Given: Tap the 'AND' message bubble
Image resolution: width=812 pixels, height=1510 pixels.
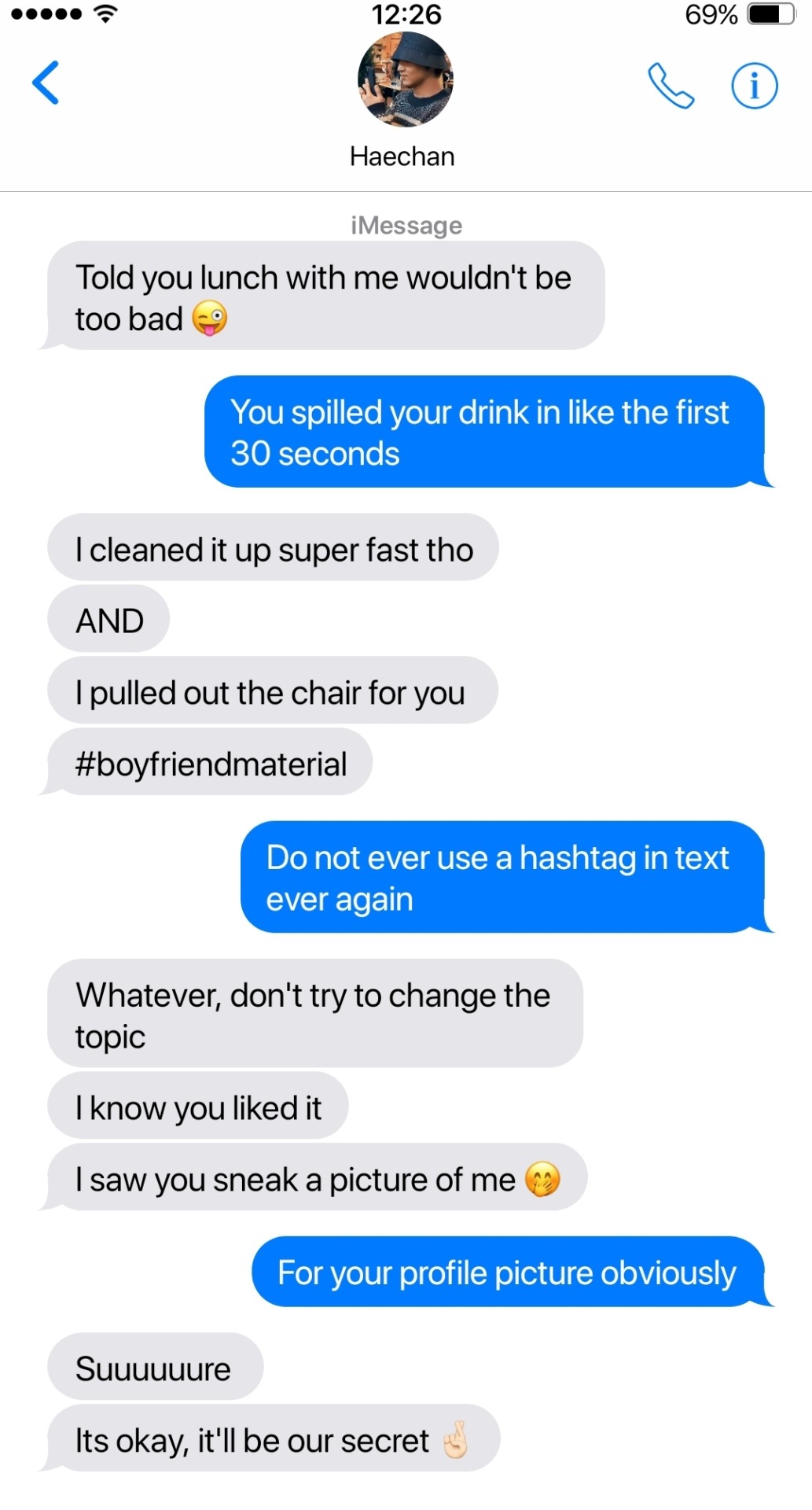Looking at the screenshot, I should (108, 619).
